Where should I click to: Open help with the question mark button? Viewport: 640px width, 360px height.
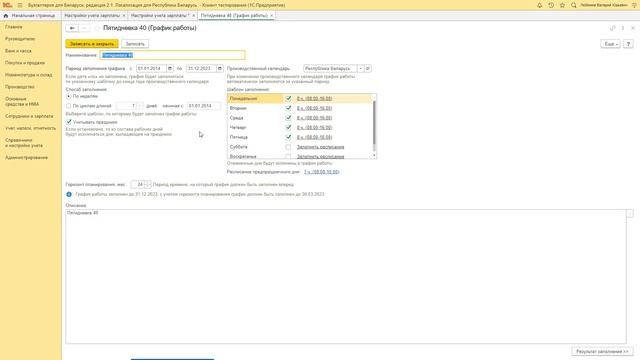(x=629, y=44)
